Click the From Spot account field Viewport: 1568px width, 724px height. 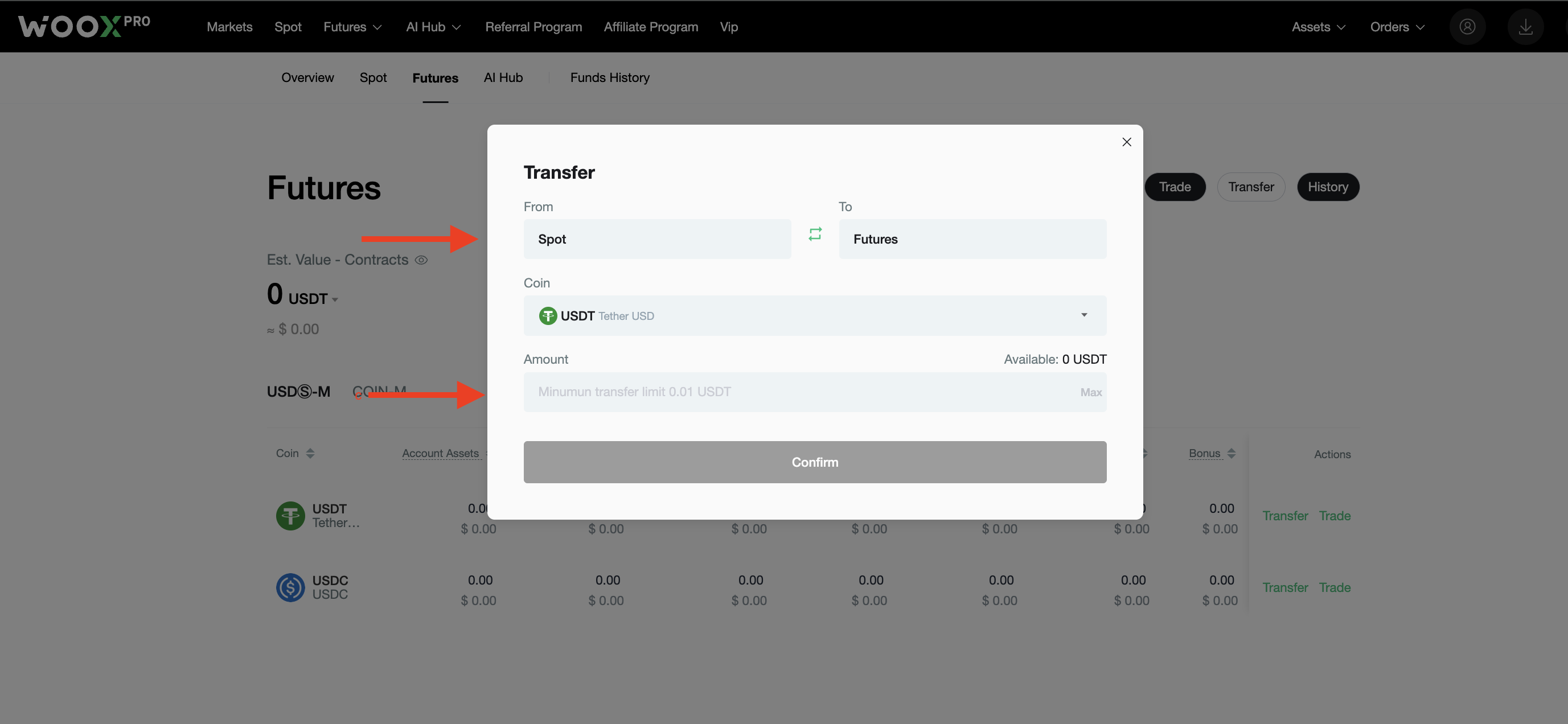tap(658, 239)
